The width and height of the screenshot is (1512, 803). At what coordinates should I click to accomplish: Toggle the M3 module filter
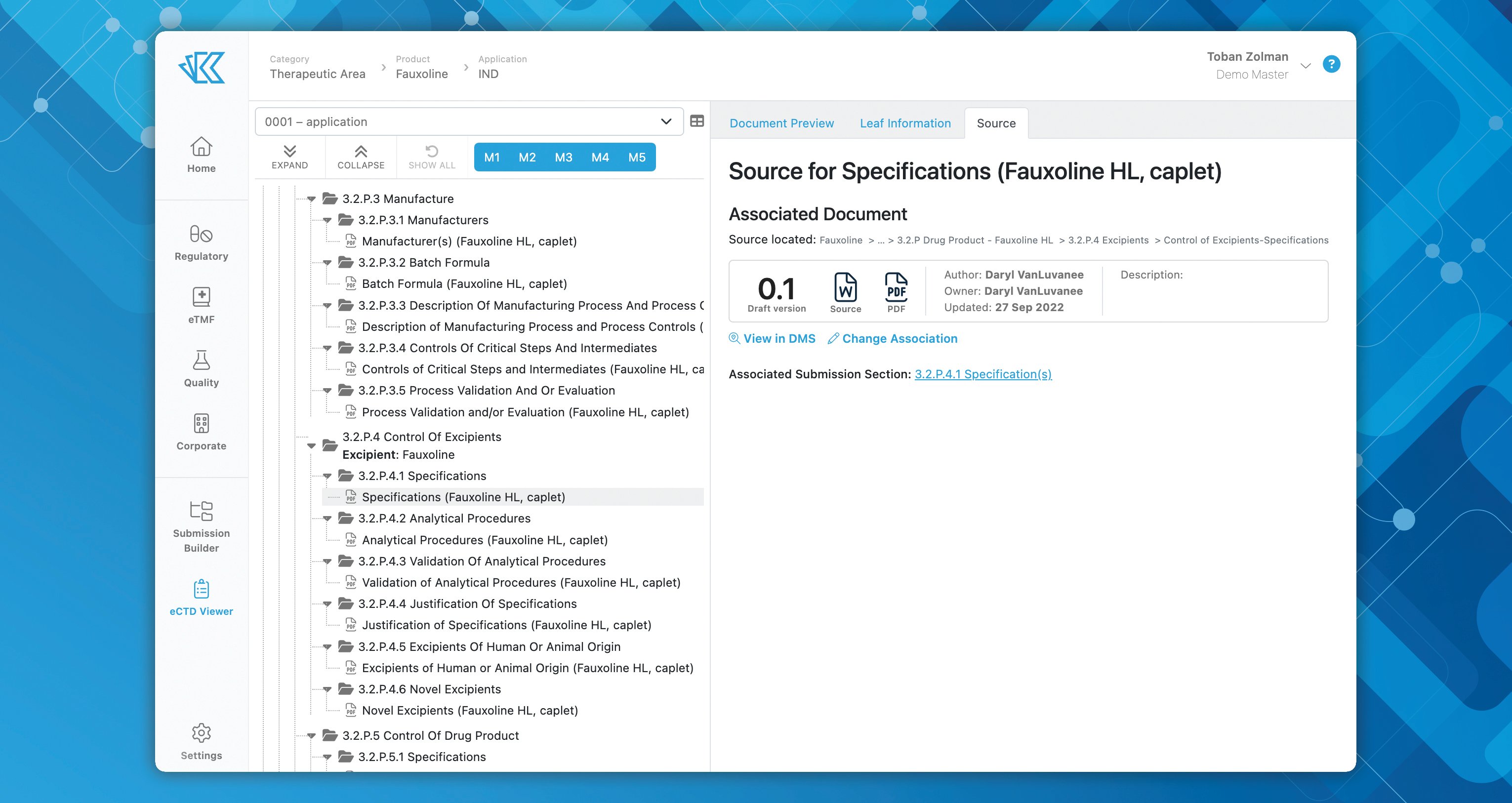(563, 158)
